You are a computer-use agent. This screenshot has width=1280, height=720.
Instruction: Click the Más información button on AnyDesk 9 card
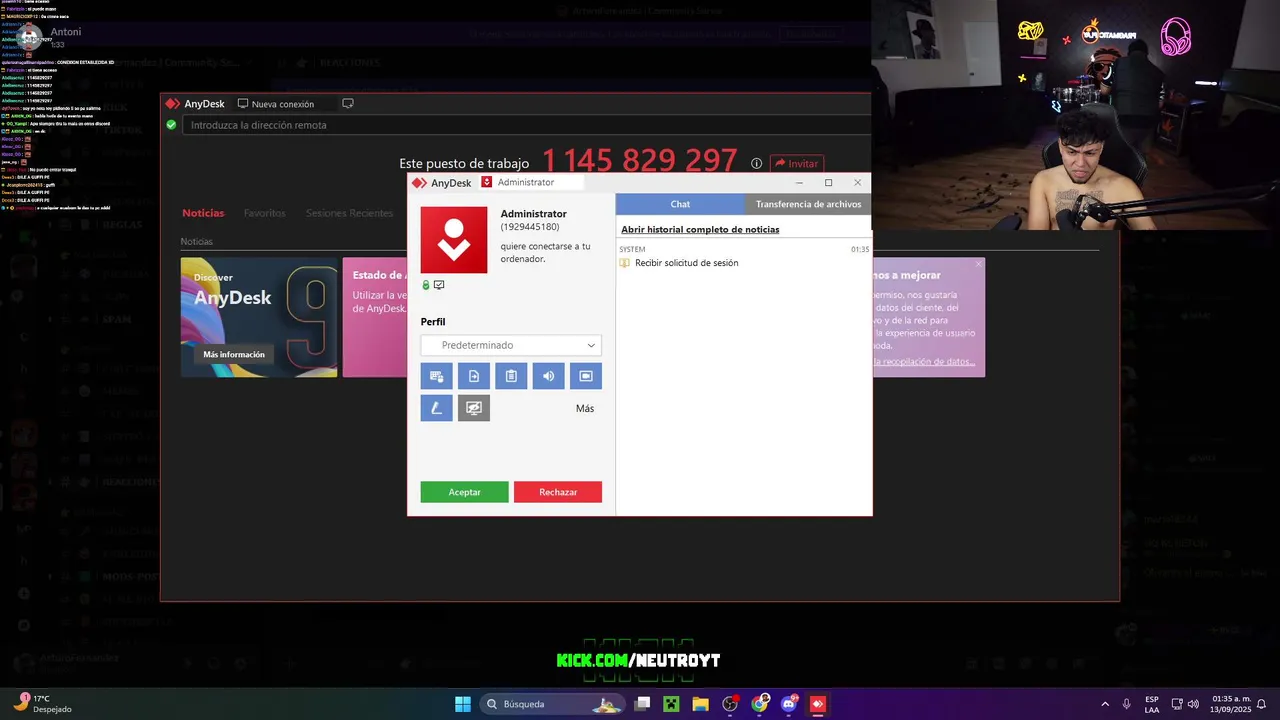point(234,354)
